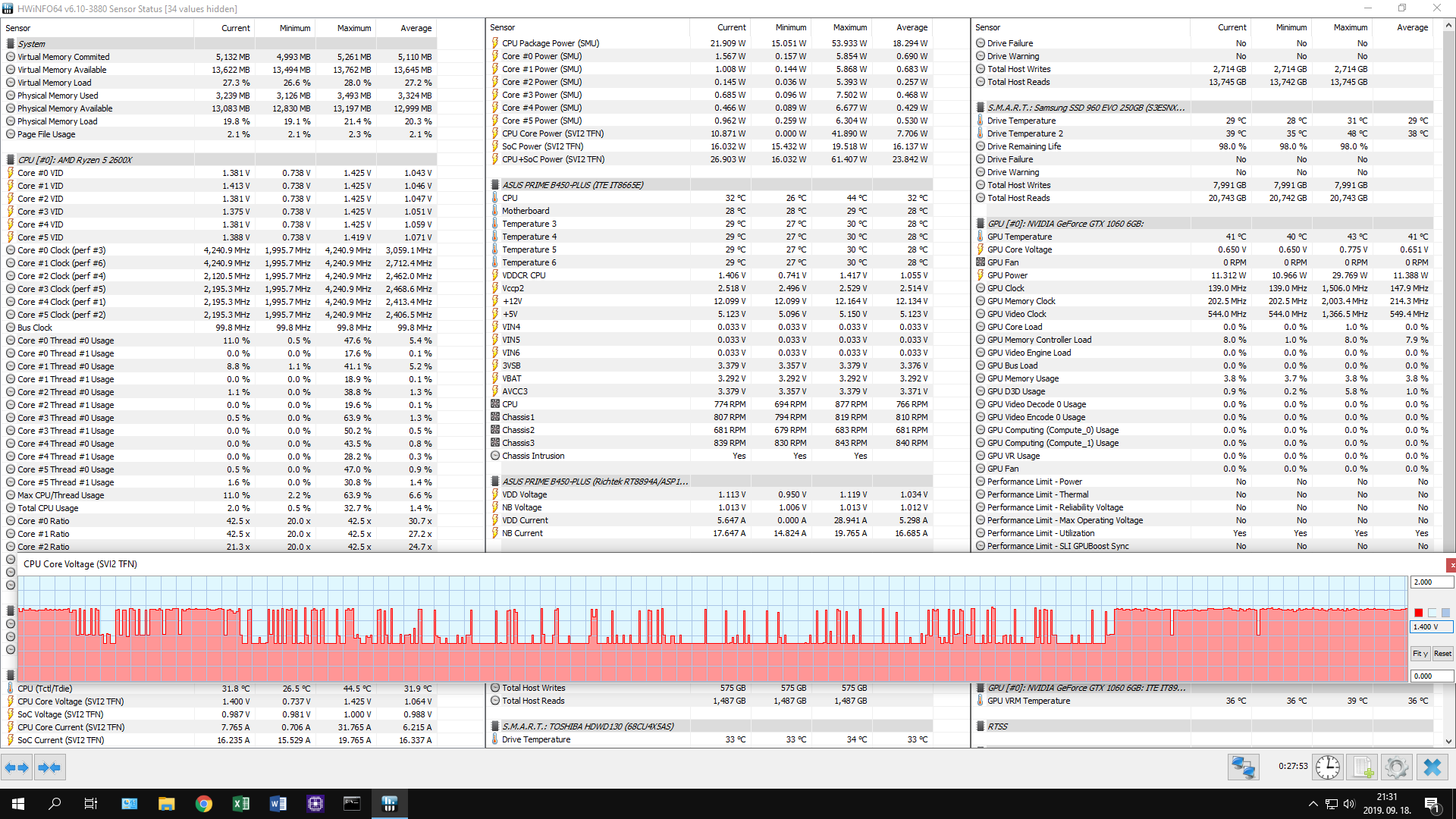Open Task View in the taskbar

click(x=91, y=804)
